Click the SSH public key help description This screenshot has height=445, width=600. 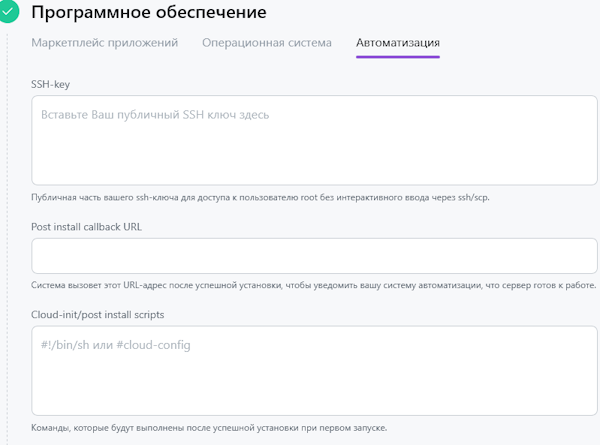[x=260, y=197]
